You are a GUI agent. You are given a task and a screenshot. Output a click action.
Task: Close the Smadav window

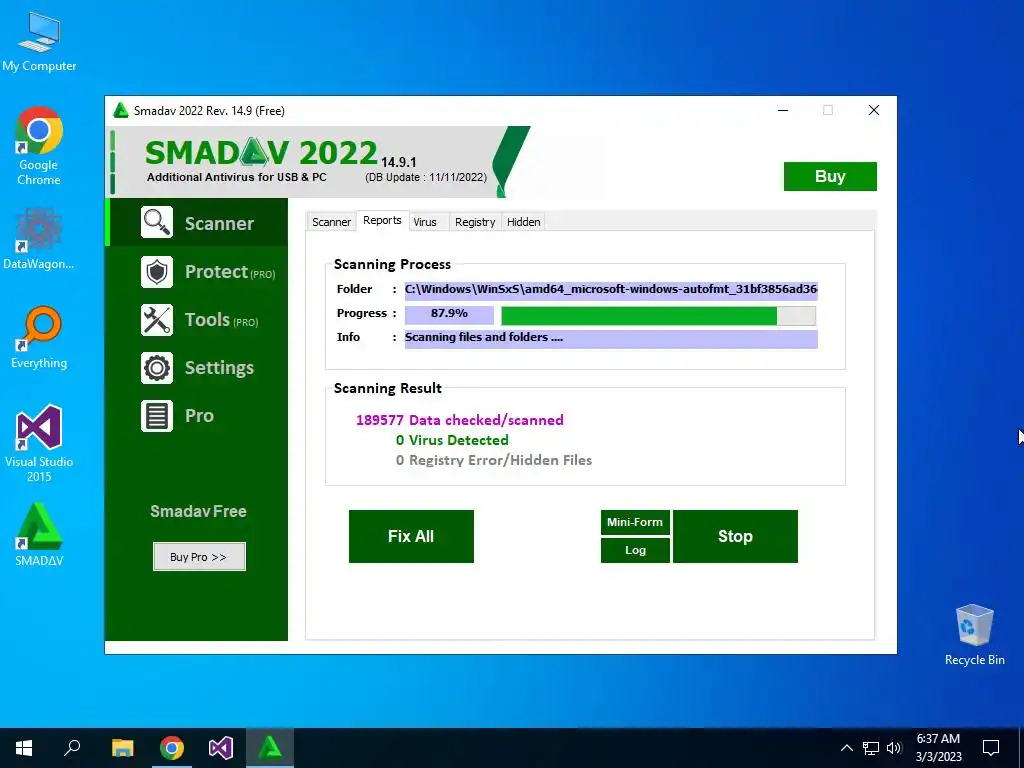click(x=874, y=110)
